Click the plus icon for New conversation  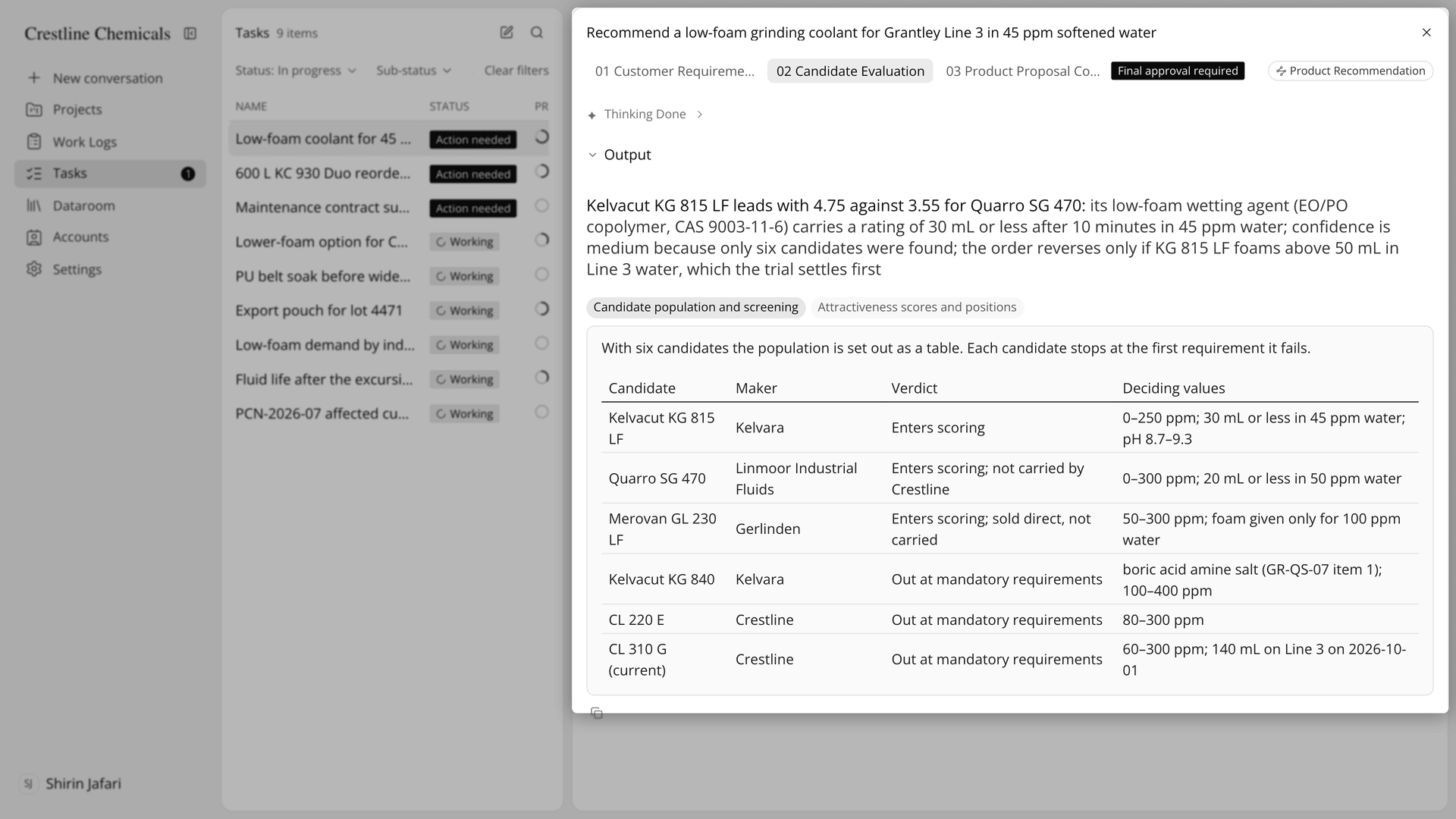coord(34,78)
